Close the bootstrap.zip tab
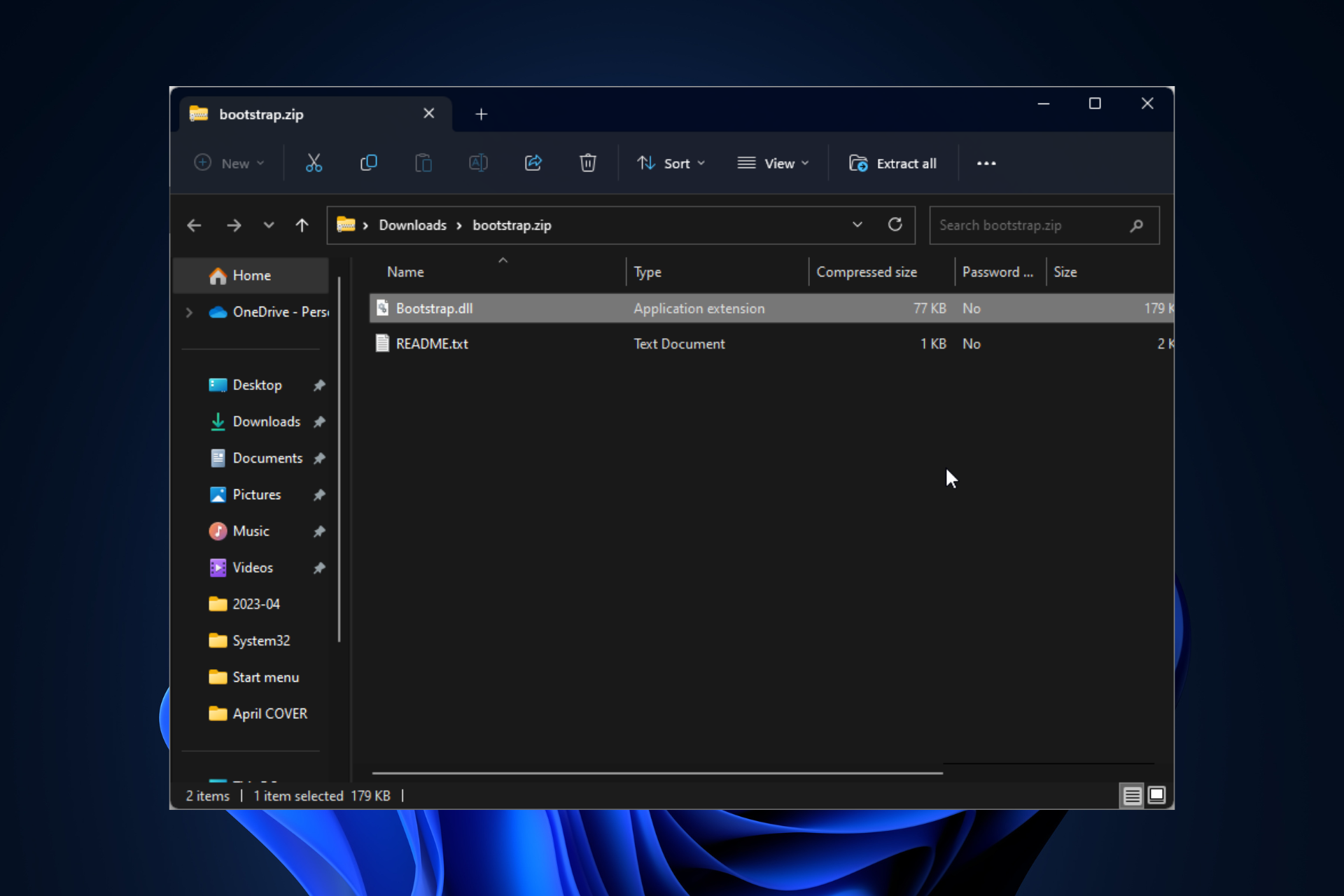Viewport: 1344px width, 896px height. click(429, 113)
